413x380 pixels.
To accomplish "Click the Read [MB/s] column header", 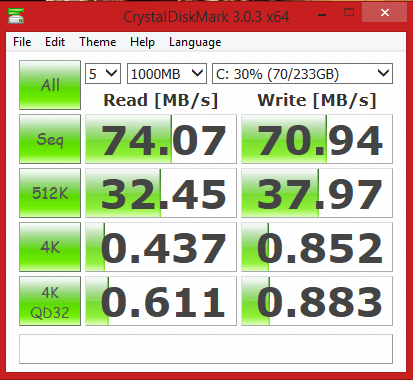I will tap(161, 100).
